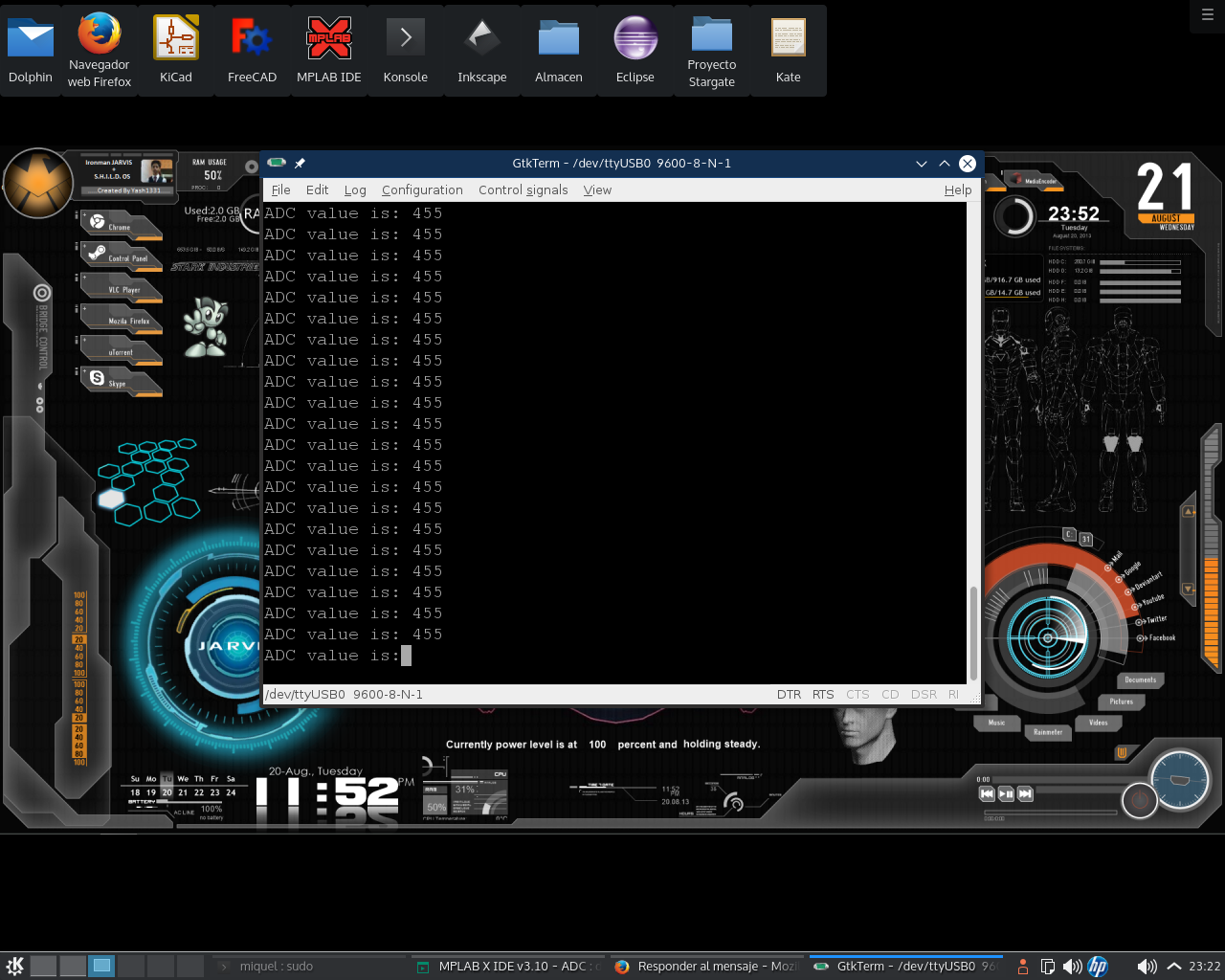Launch Eclipse from the desktop icons
This screenshot has width=1225, height=980.
(x=635, y=50)
